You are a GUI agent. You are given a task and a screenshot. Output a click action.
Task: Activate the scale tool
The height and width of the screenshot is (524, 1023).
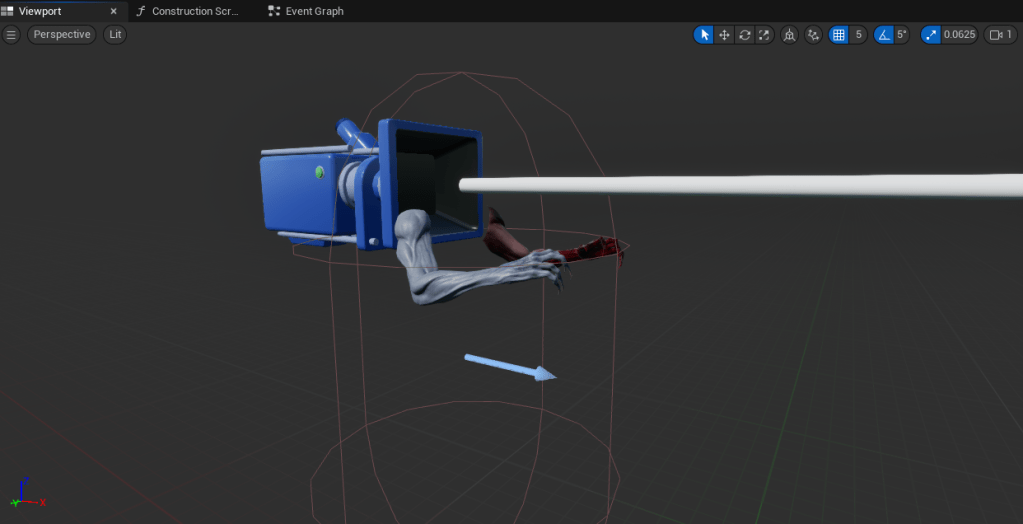pos(764,35)
